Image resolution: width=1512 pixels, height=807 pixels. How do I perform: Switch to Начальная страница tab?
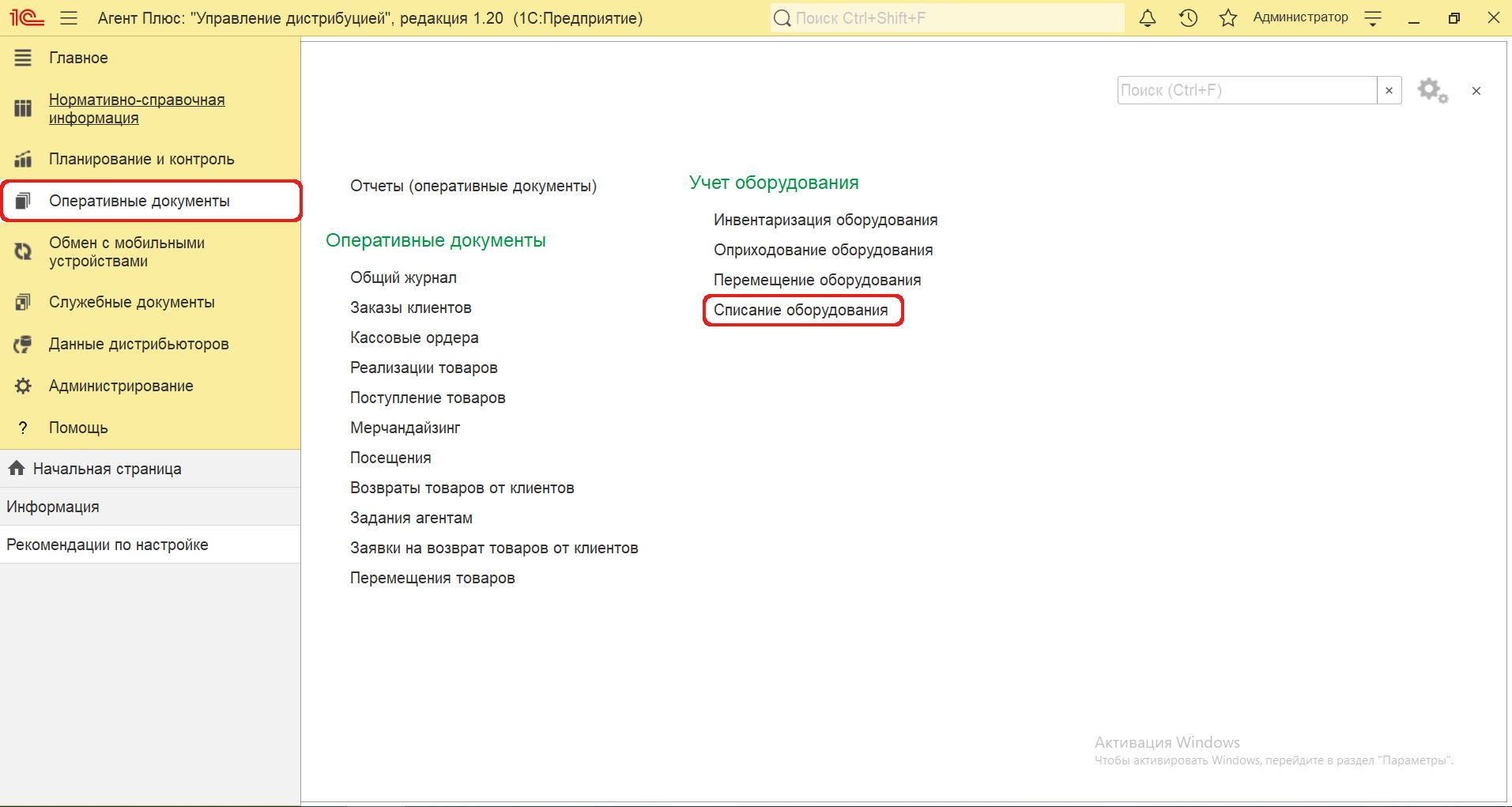click(x=107, y=469)
